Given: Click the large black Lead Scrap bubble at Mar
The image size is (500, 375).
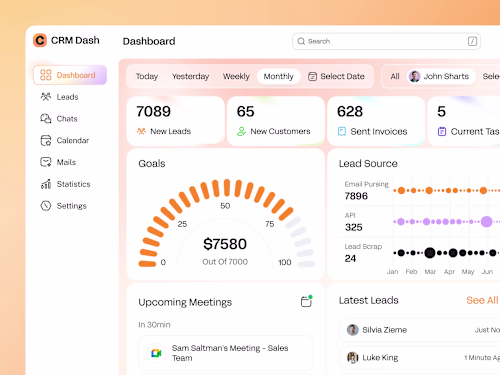Looking at the screenshot, I should 430,253.
